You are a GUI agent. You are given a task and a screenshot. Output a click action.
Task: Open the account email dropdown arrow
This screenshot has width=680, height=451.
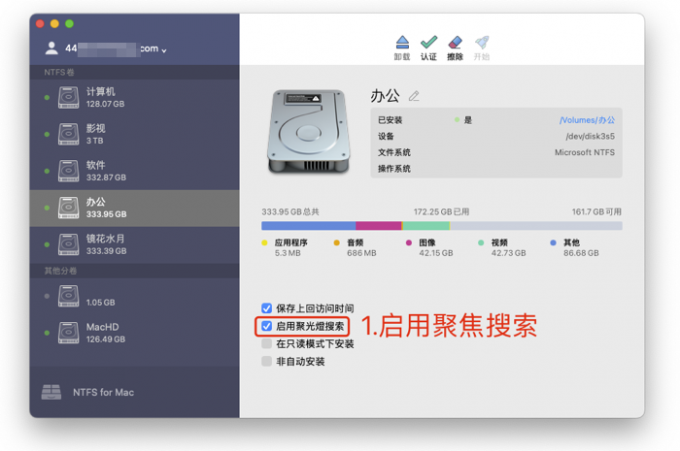click(164, 51)
